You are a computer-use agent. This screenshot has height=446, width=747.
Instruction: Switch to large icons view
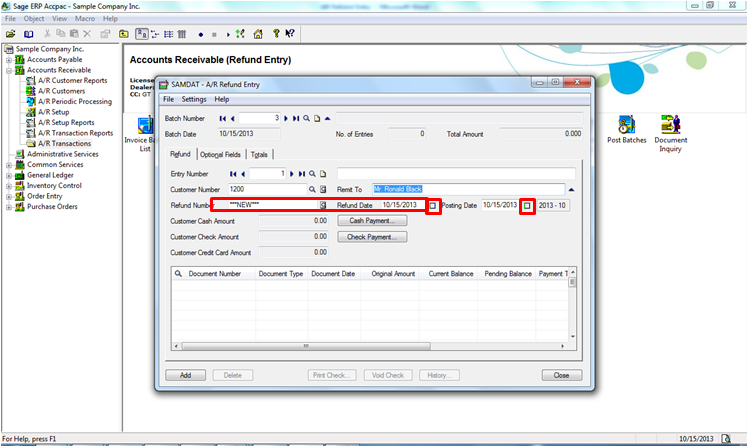pyautogui.click(x=141, y=34)
